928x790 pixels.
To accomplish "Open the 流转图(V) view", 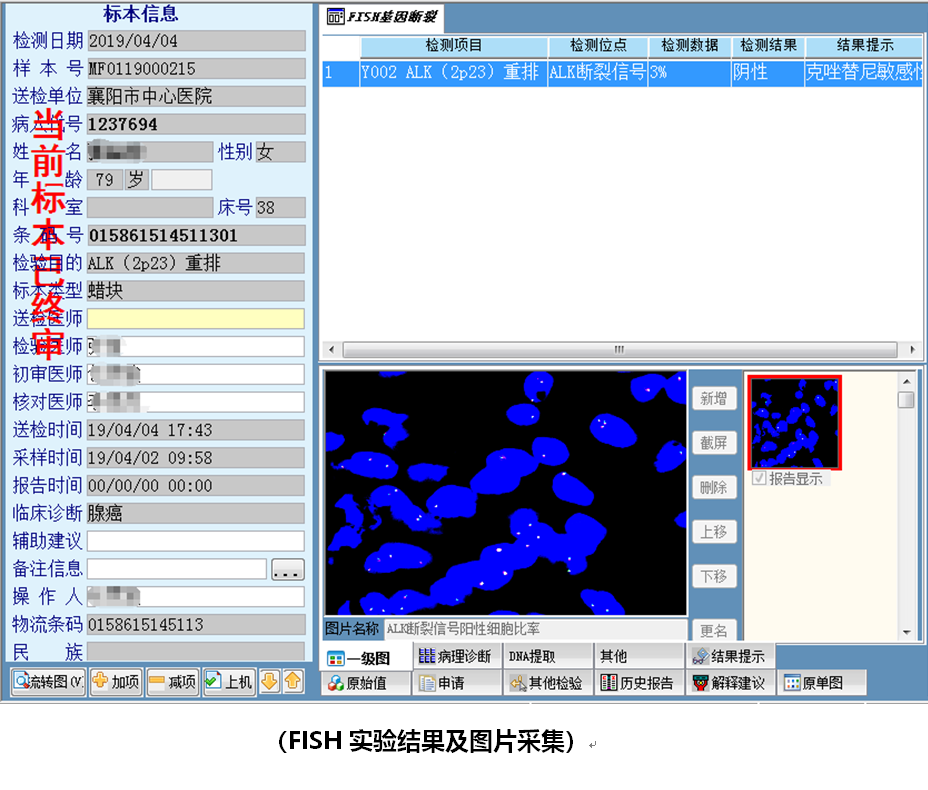I will coord(46,681).
